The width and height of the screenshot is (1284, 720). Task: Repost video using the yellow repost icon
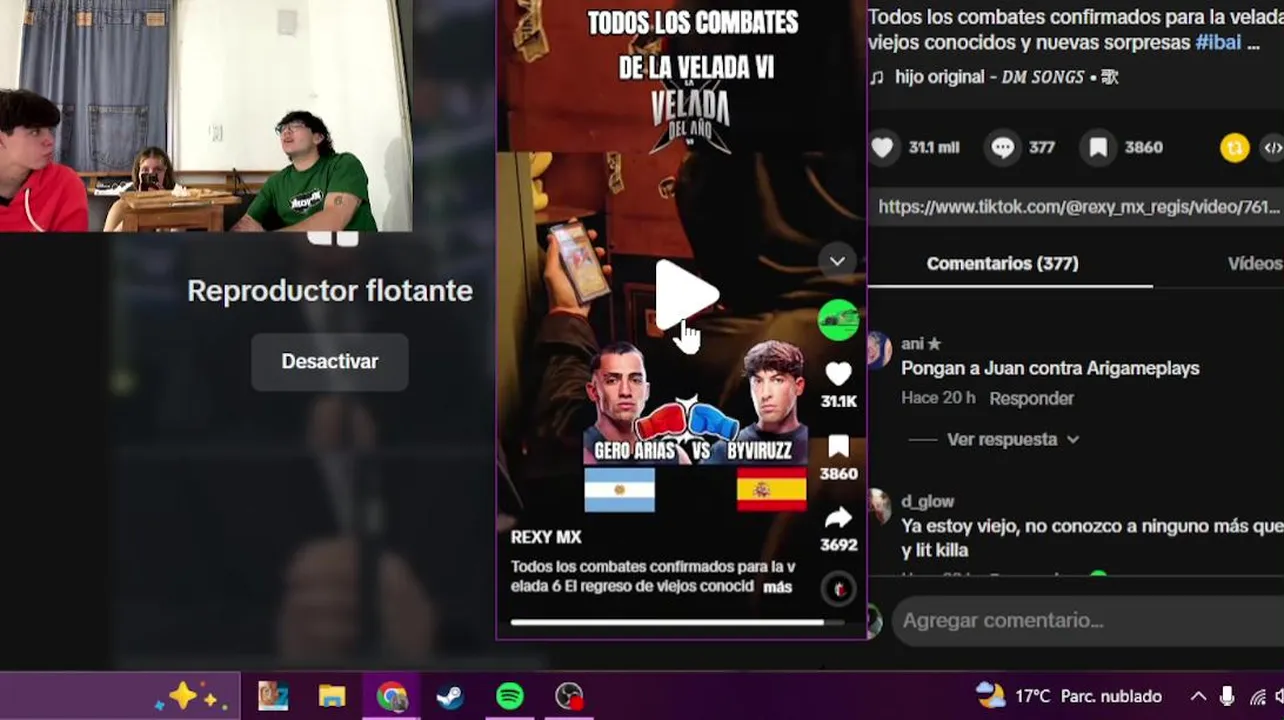1235,148
